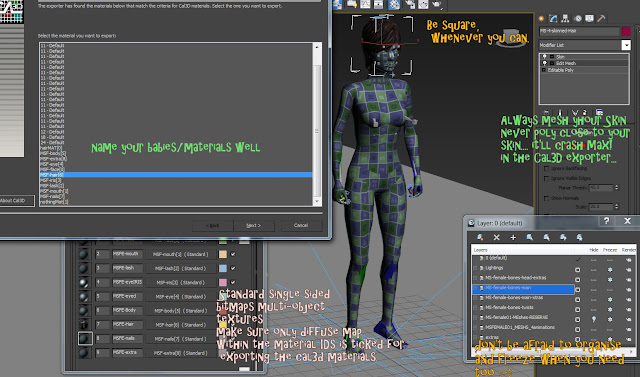
Task: Click the delete layer X icon
Action: tap(496, 237)
